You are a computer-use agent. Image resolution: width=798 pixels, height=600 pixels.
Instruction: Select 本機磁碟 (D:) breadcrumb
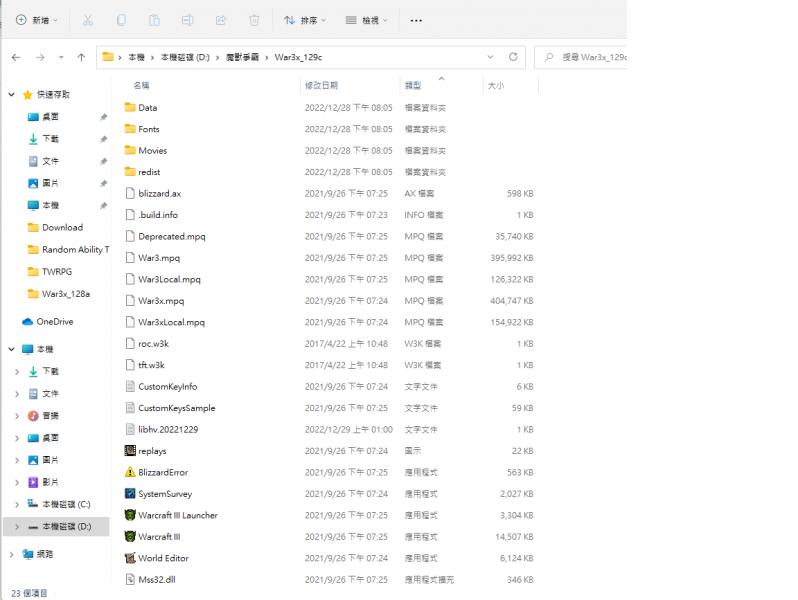185,57
